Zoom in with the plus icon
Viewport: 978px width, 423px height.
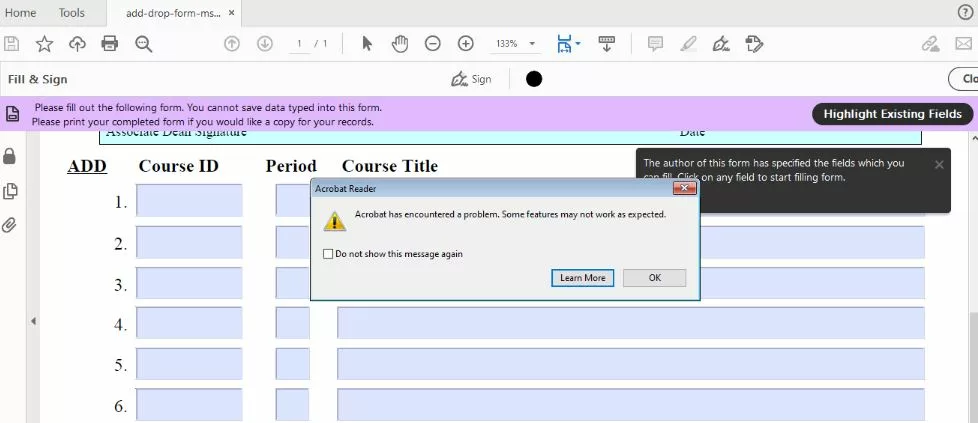click(466, 44)
